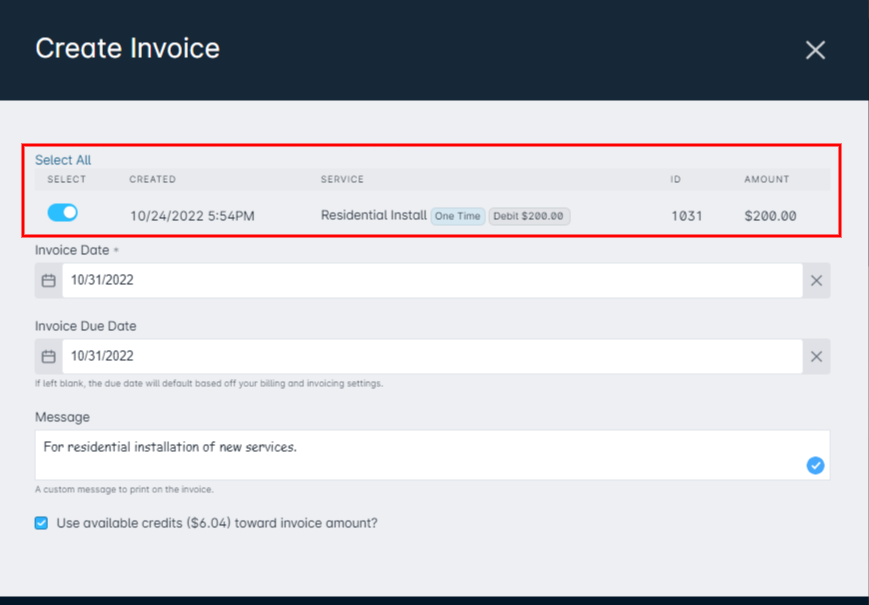The height and width of the screenshot is (605, 869).
Task: Click the Invoice Date field showing 10/31/2022
Action: tap(432, 280)
